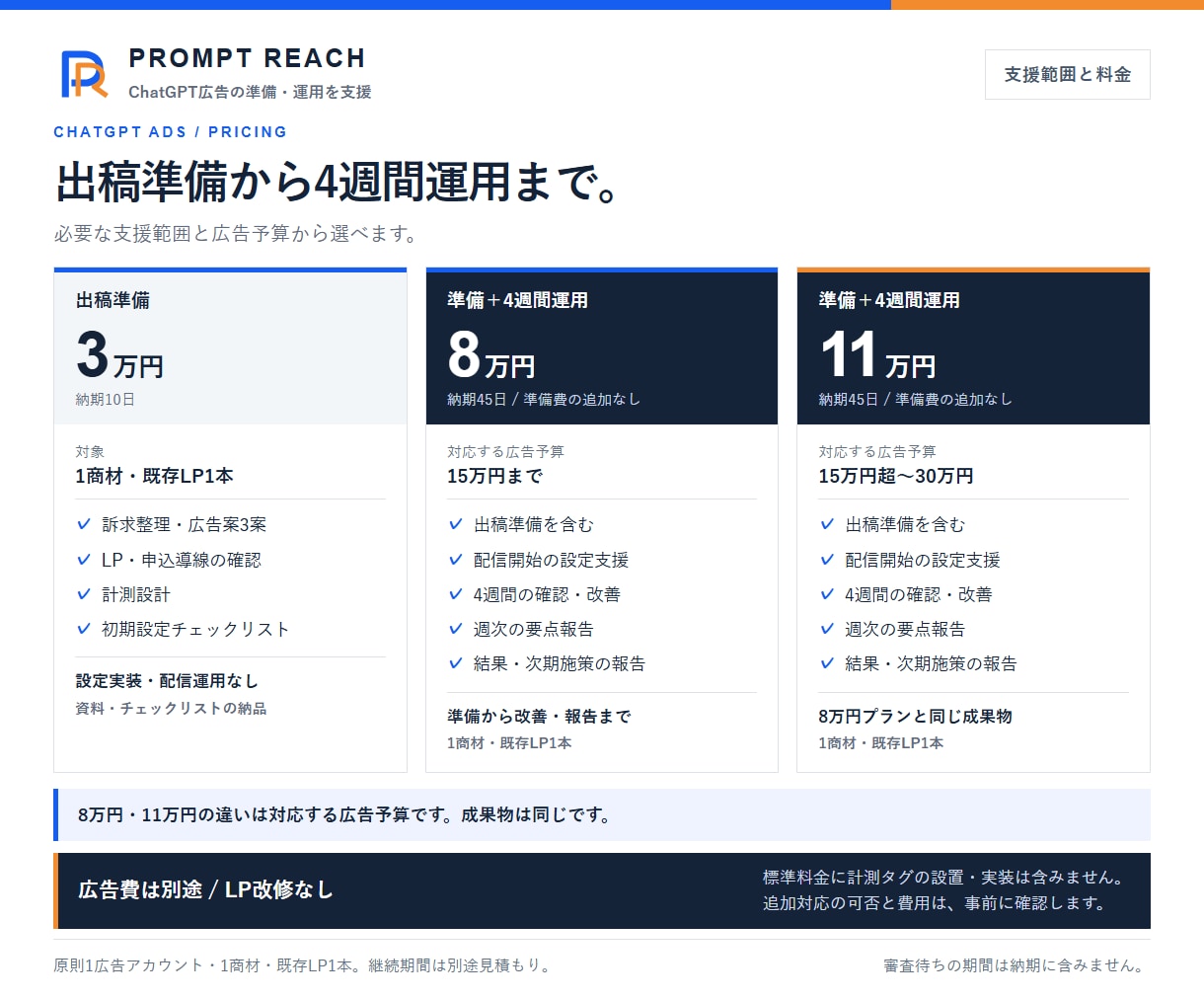
Task: Select the 8万円 plan header card
Action: pos(602,346)
